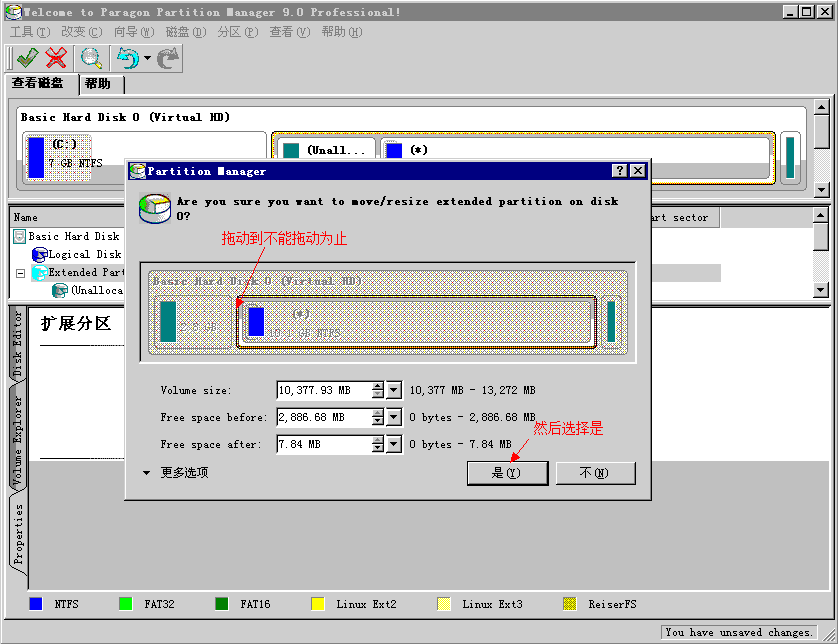
Task: Cancel with the 不(N) button
Action: tap(594, 473)
